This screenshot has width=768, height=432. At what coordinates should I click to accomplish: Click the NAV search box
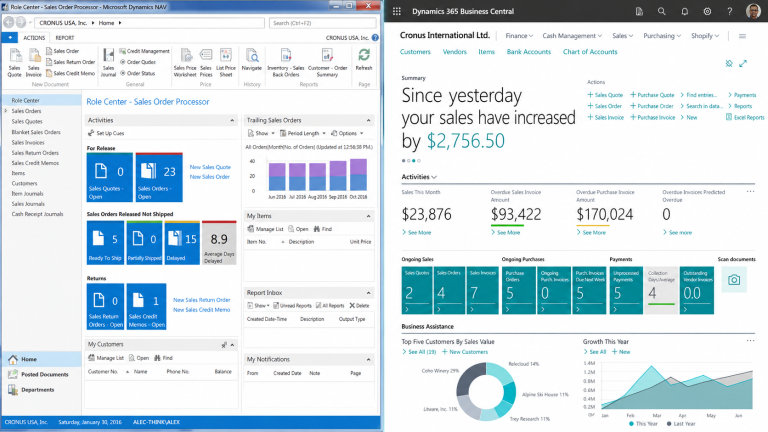click(x=323, y=23)
